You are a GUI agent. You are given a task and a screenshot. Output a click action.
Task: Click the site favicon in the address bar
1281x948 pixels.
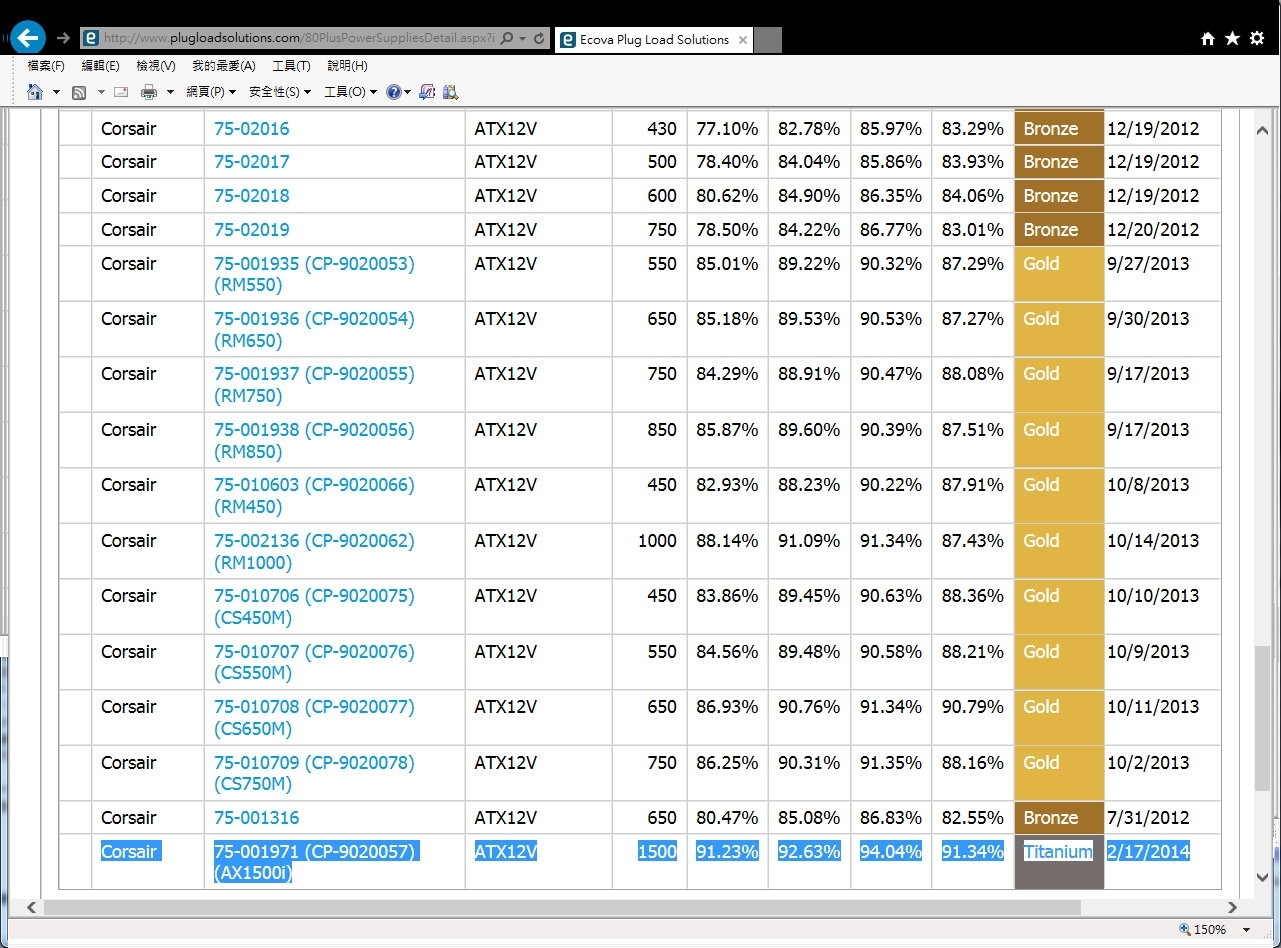tap(91, 39)
